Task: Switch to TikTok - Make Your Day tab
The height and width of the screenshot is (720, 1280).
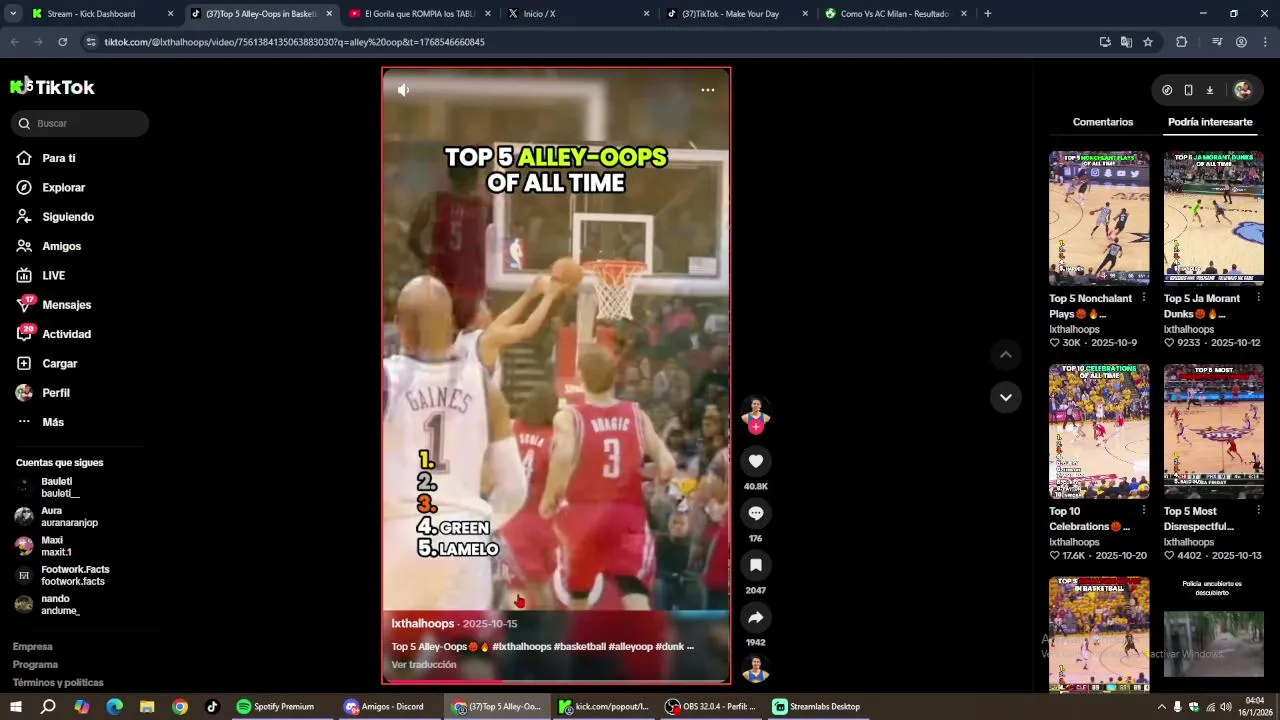Action: point(737,14)
